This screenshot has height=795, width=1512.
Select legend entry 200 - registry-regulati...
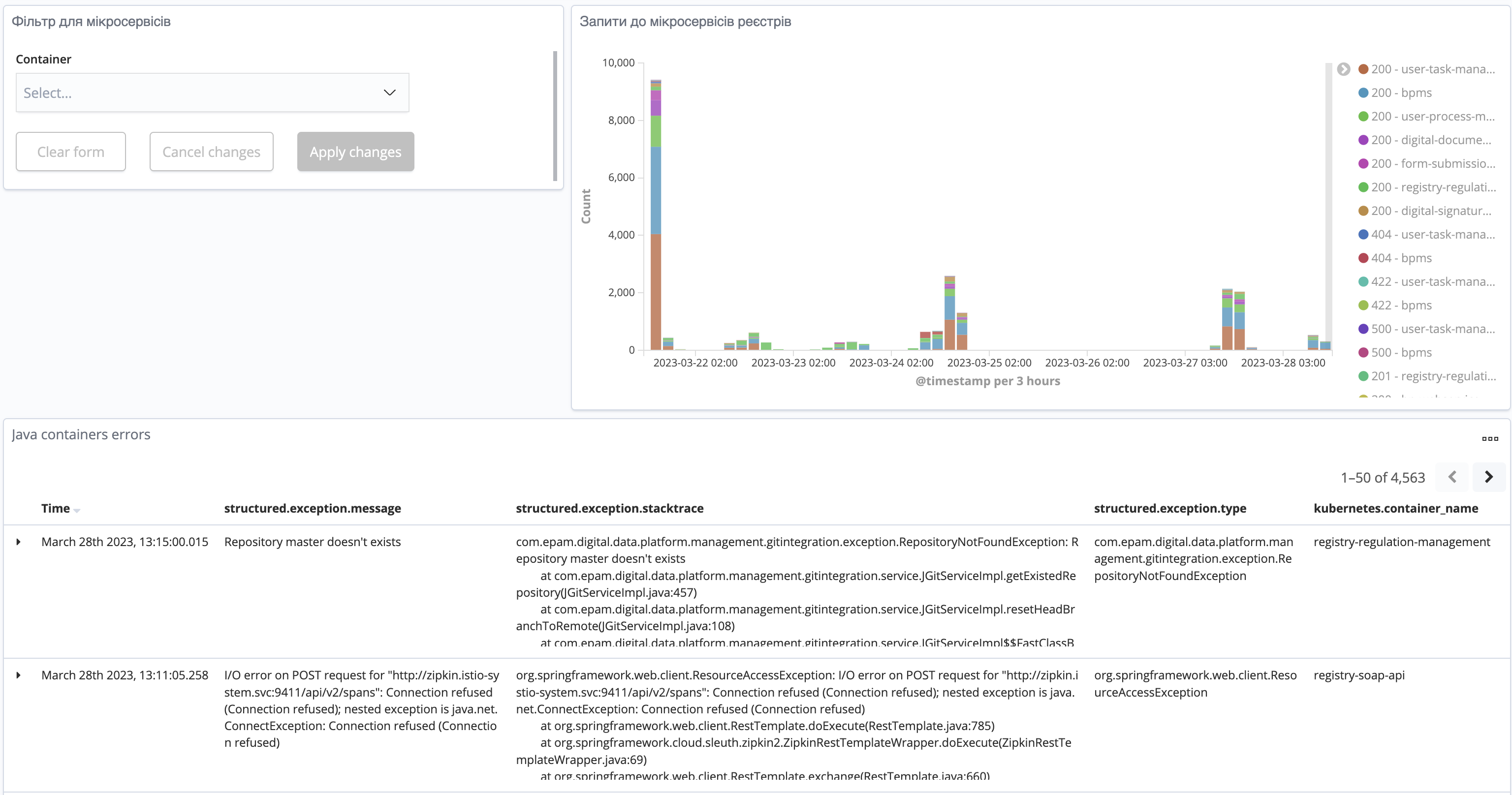point(1427,187)
